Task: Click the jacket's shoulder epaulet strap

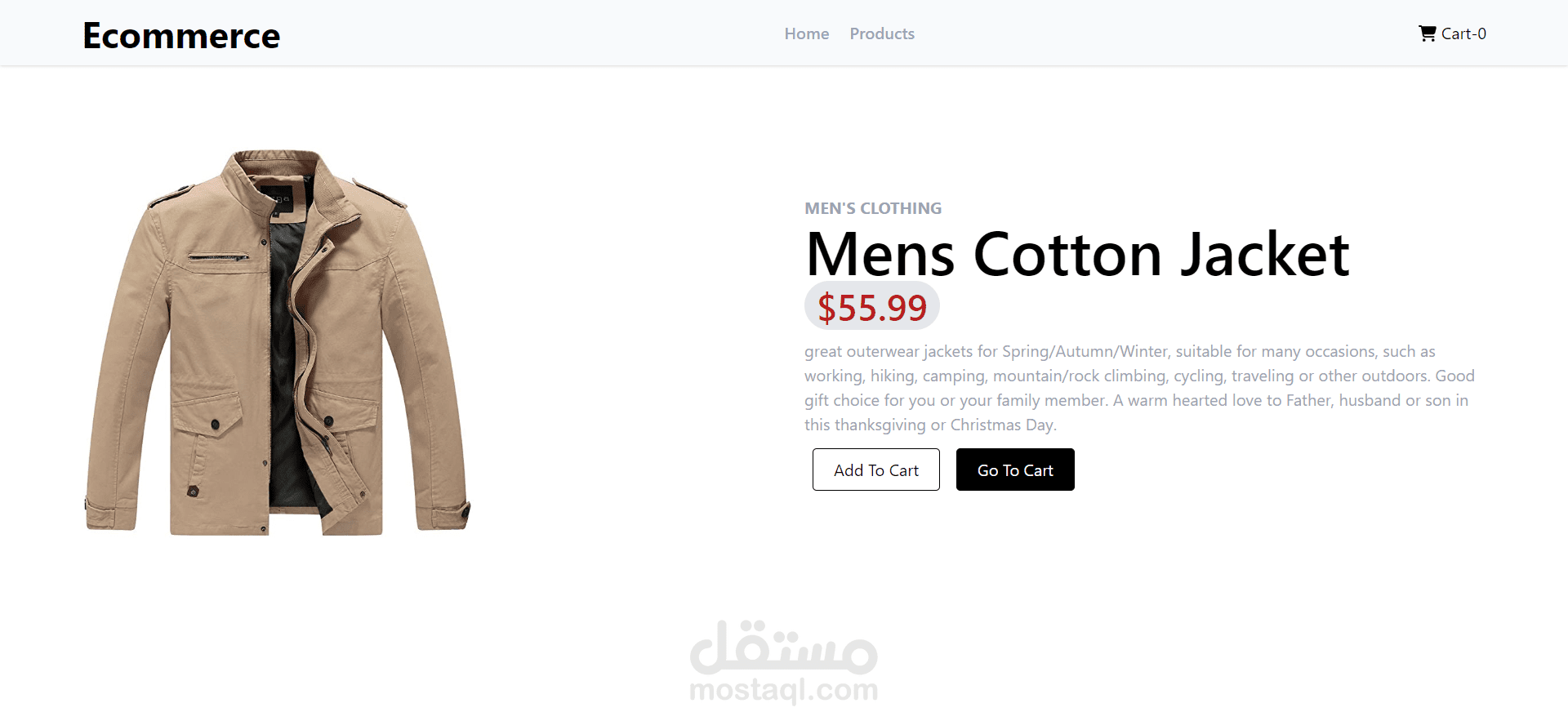Action: [171, 196]
